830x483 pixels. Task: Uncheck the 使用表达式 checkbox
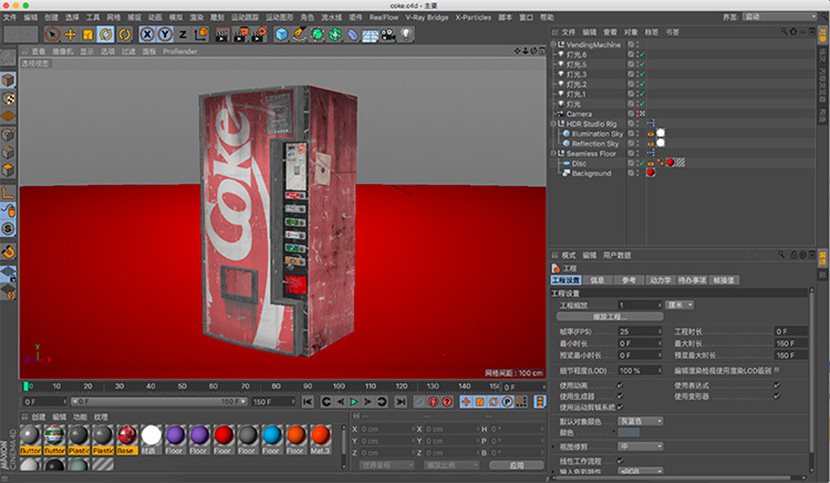(777, 385)
